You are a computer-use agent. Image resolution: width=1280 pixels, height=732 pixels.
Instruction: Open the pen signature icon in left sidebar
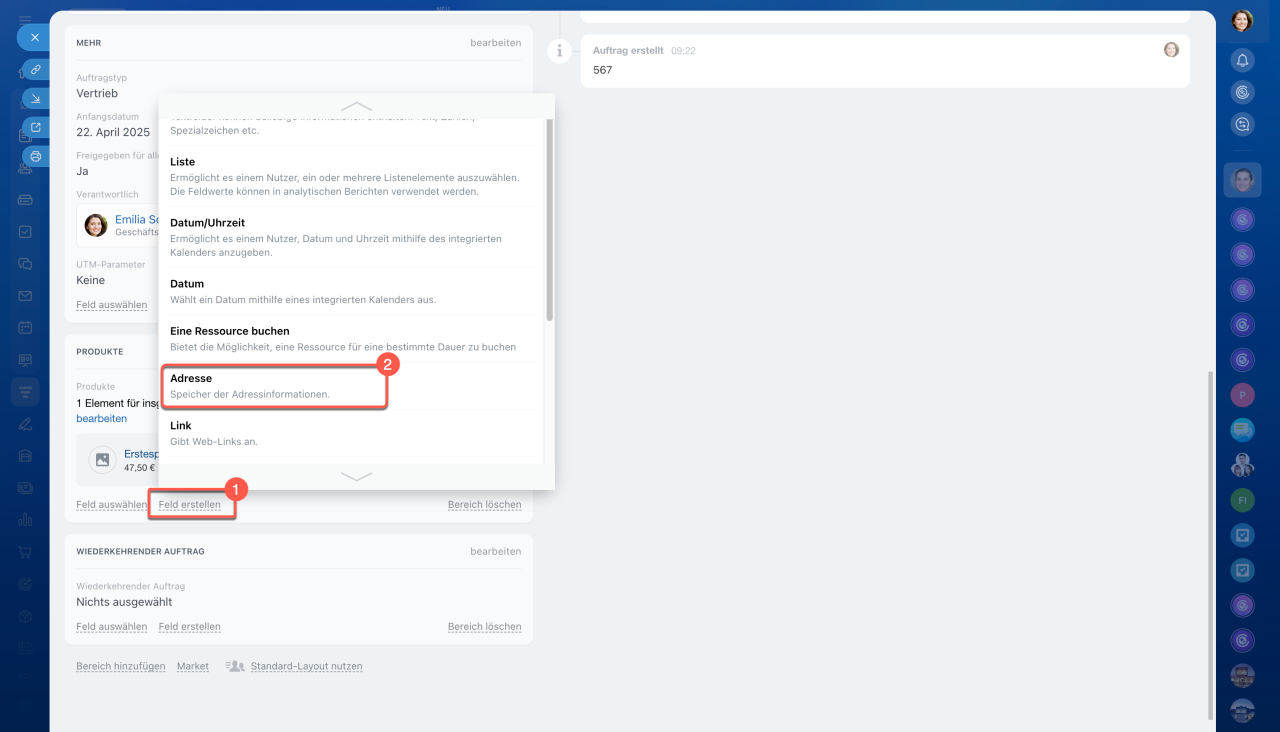[25, 423]
